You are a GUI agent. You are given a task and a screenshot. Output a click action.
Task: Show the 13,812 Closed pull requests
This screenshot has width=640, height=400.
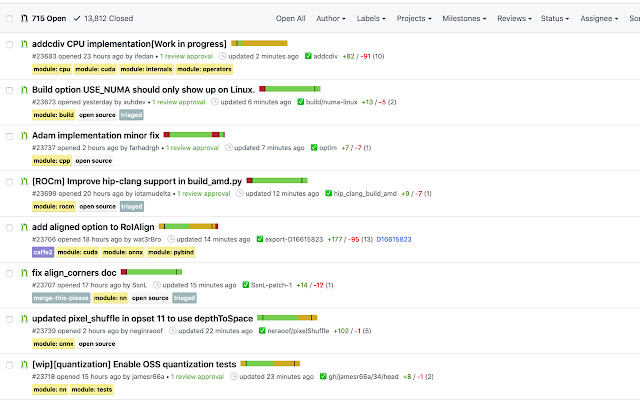tap(103, 18)
